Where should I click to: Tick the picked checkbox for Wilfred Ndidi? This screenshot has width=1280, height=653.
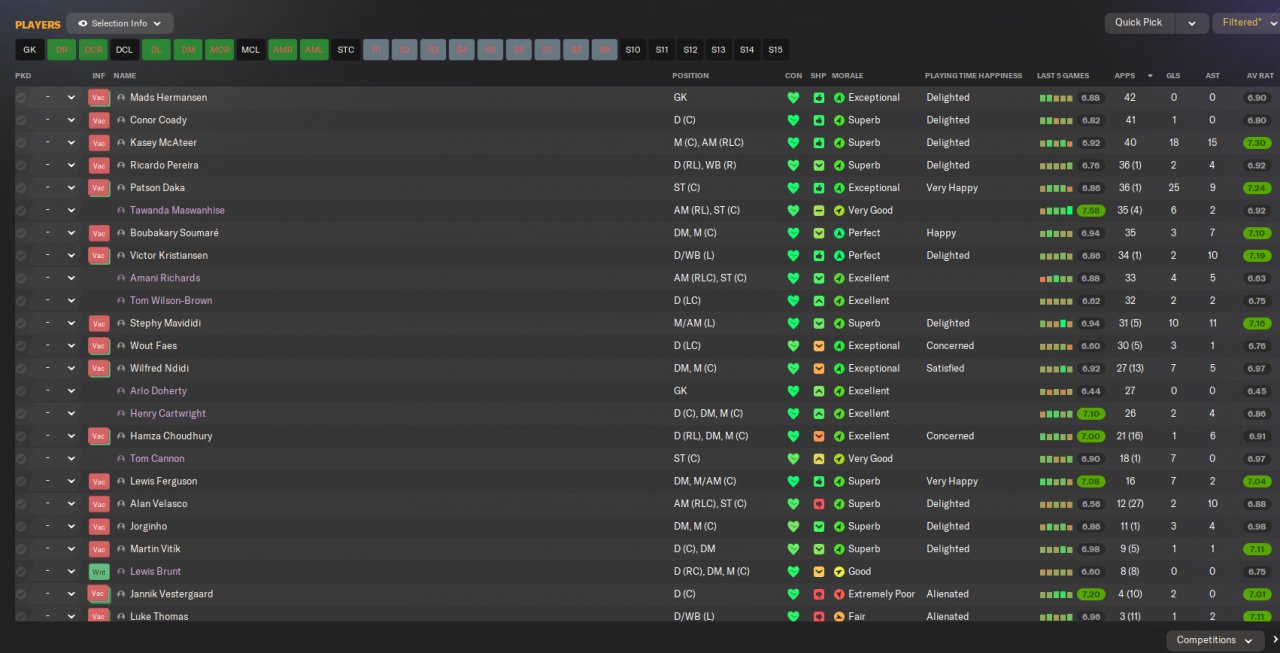(21, 369)
